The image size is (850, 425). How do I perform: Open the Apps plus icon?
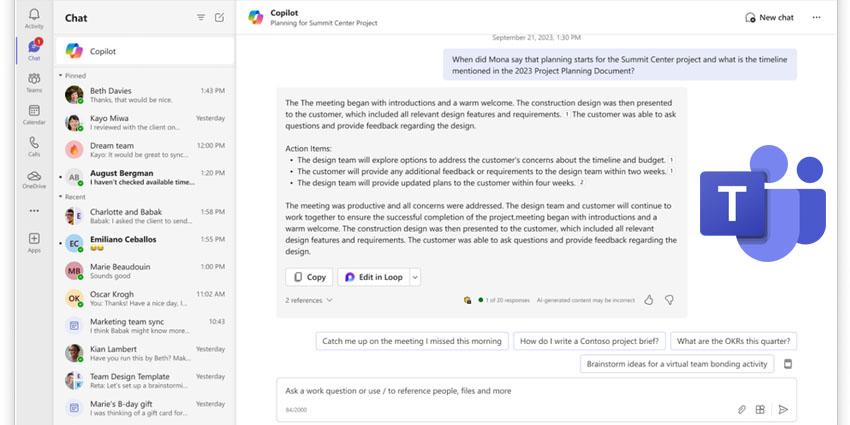(x=34, y=239)
